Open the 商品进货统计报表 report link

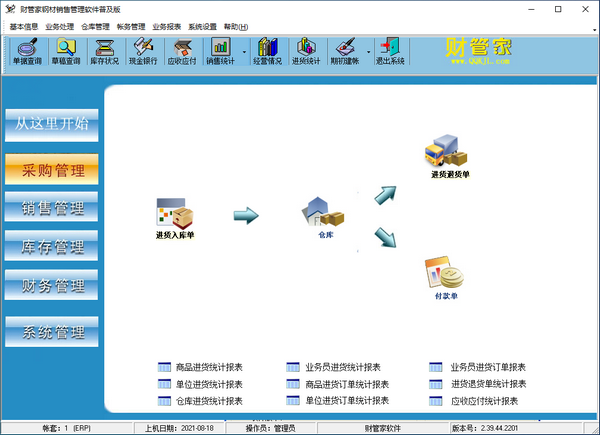pyautogui.click(x=208, y=367)
